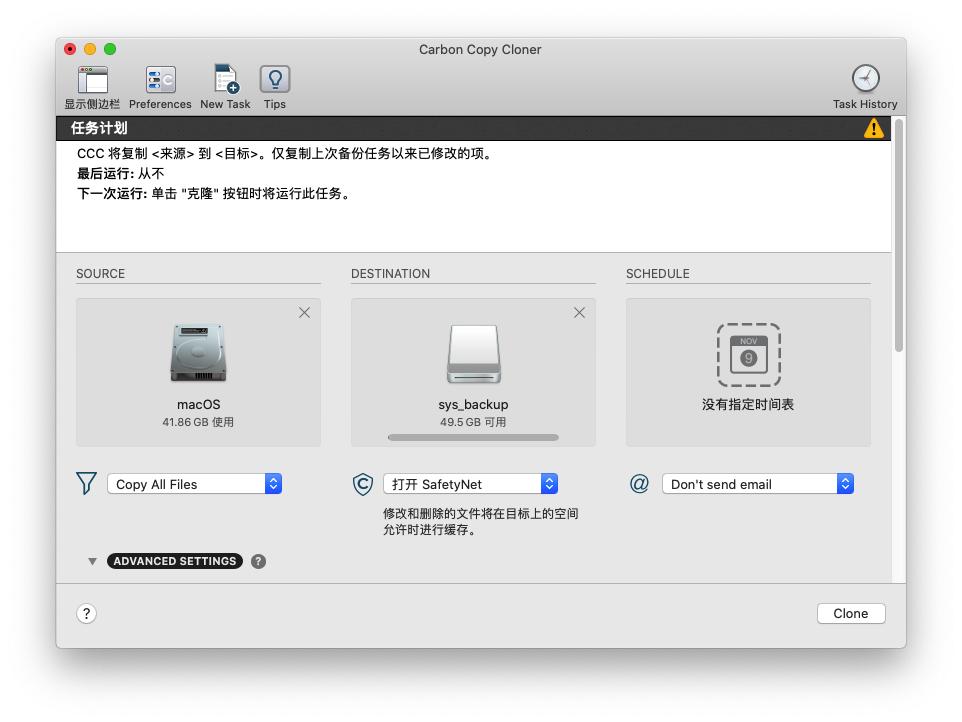Remove the macOS source with the X

tap(305, 312)
